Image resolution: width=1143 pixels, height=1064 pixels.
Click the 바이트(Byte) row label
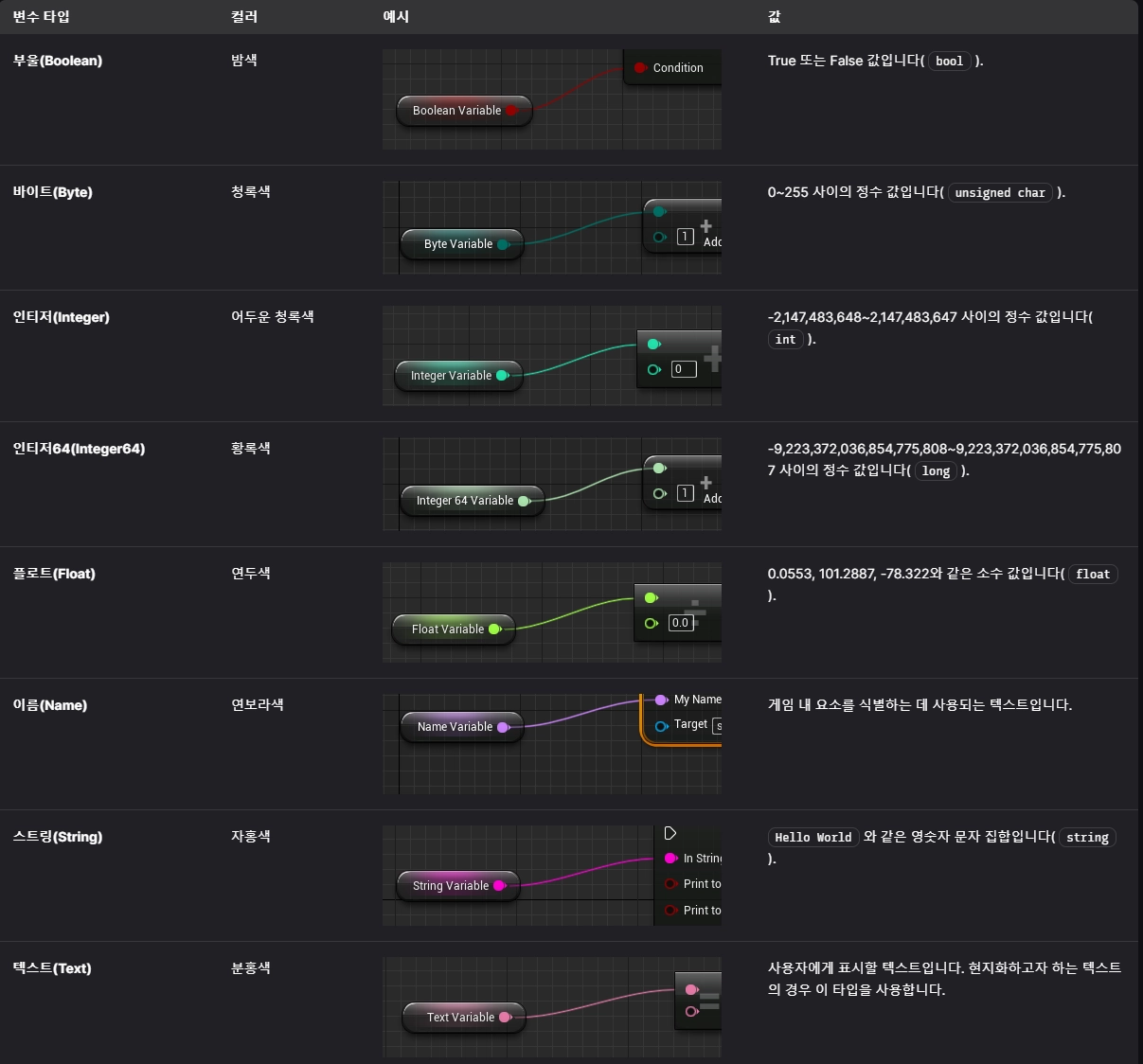53,192
